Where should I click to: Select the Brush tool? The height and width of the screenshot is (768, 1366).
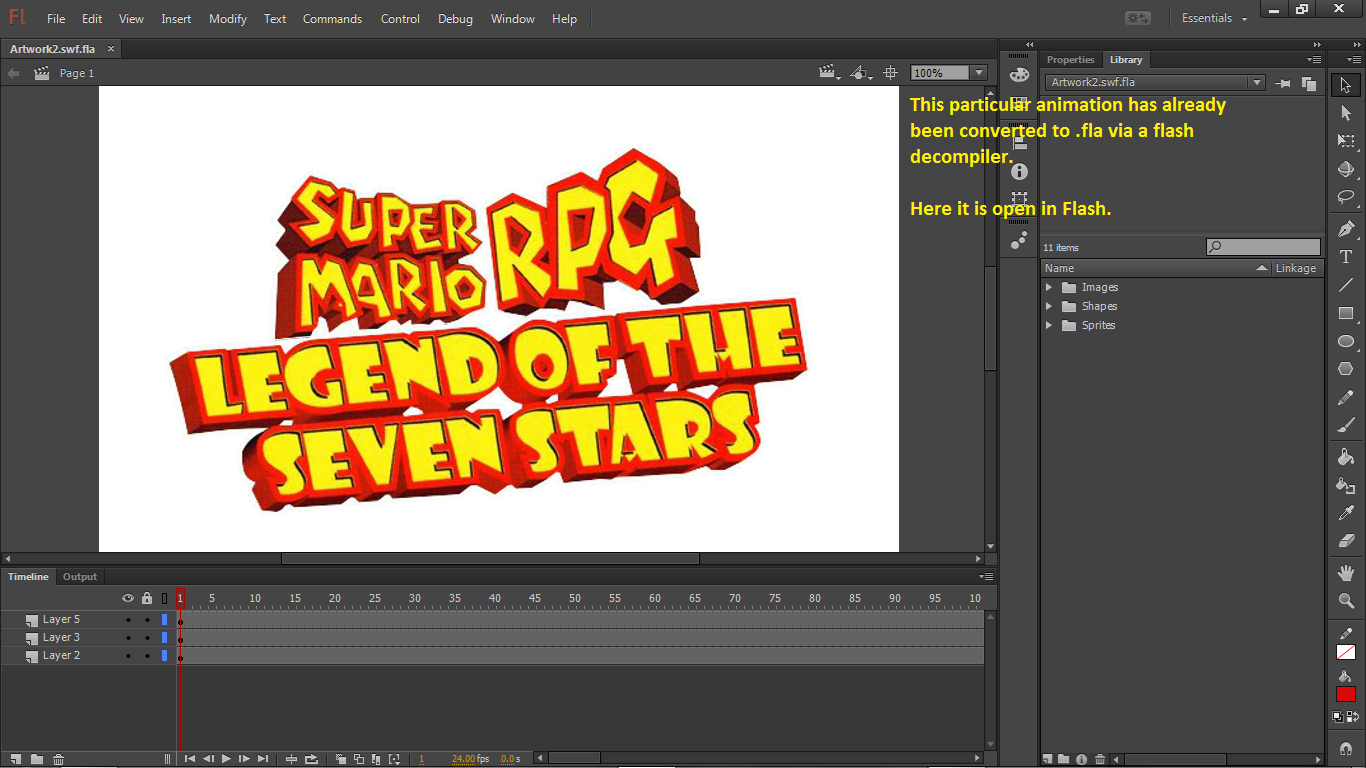click(1346, 425)
